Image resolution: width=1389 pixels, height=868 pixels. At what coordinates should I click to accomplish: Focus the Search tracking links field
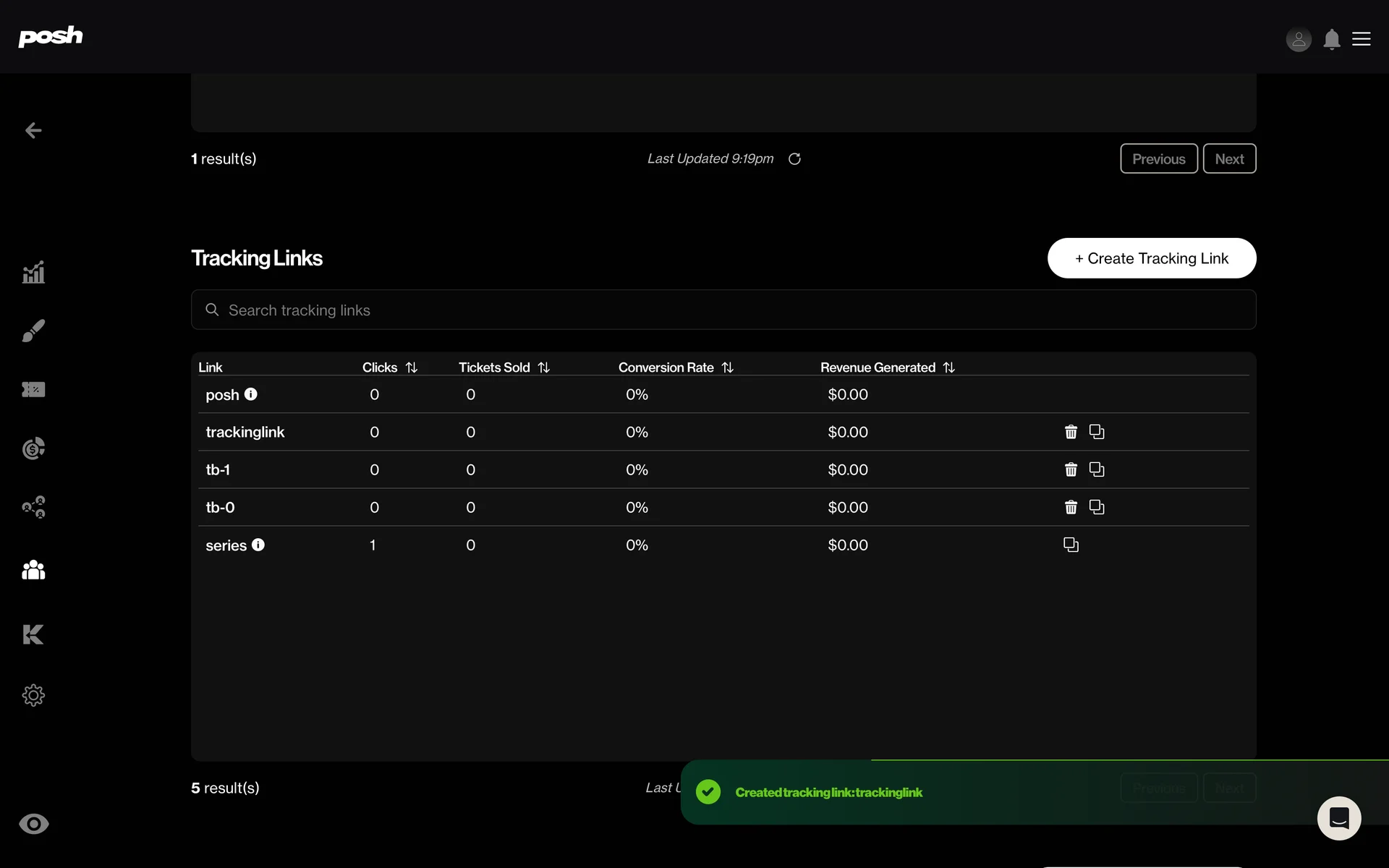pos(723,310)
